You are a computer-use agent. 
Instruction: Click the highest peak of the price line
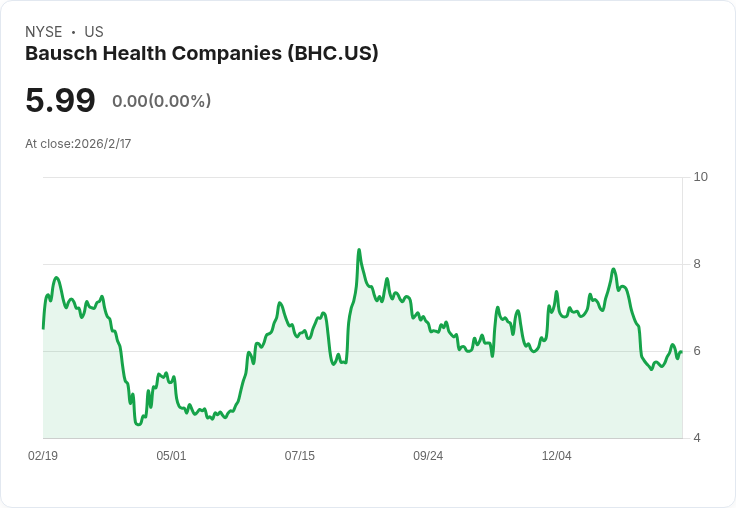point(359,250)
